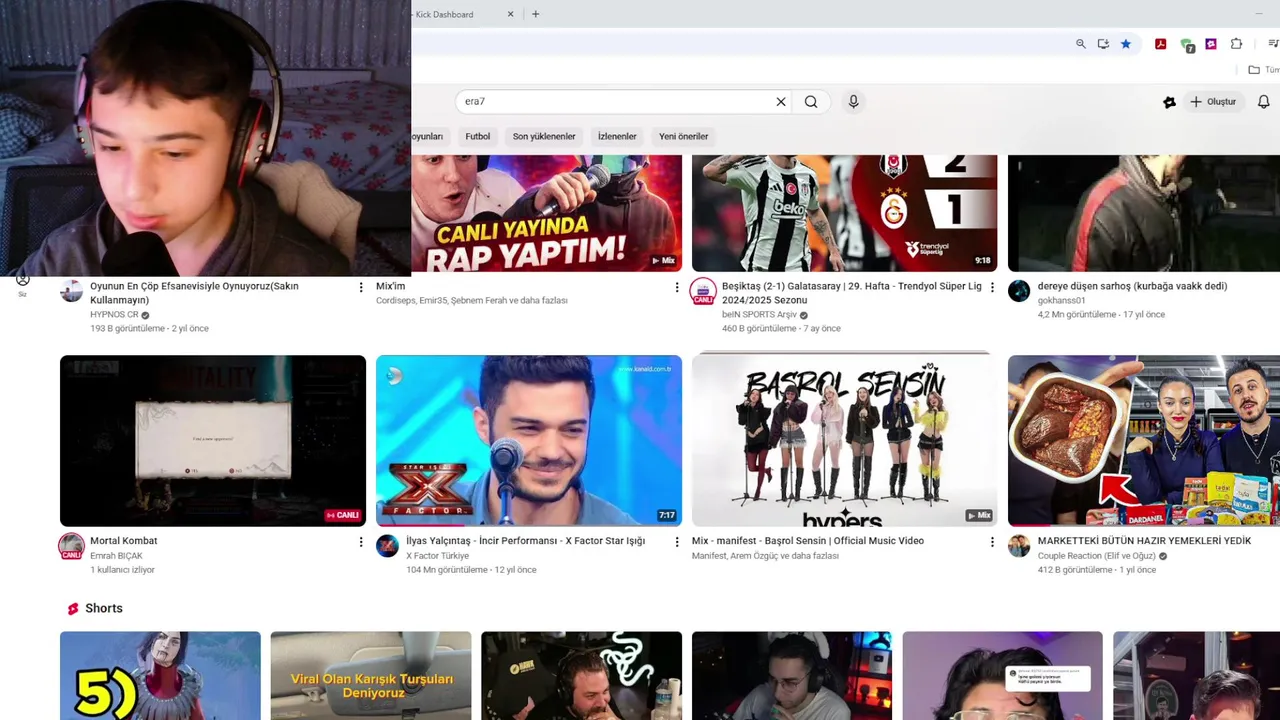Open the Başrol Sensin video thumbnail
The width and height of the screenshot is (1280, 720).
pyautogui.click(x=844, y=441)
